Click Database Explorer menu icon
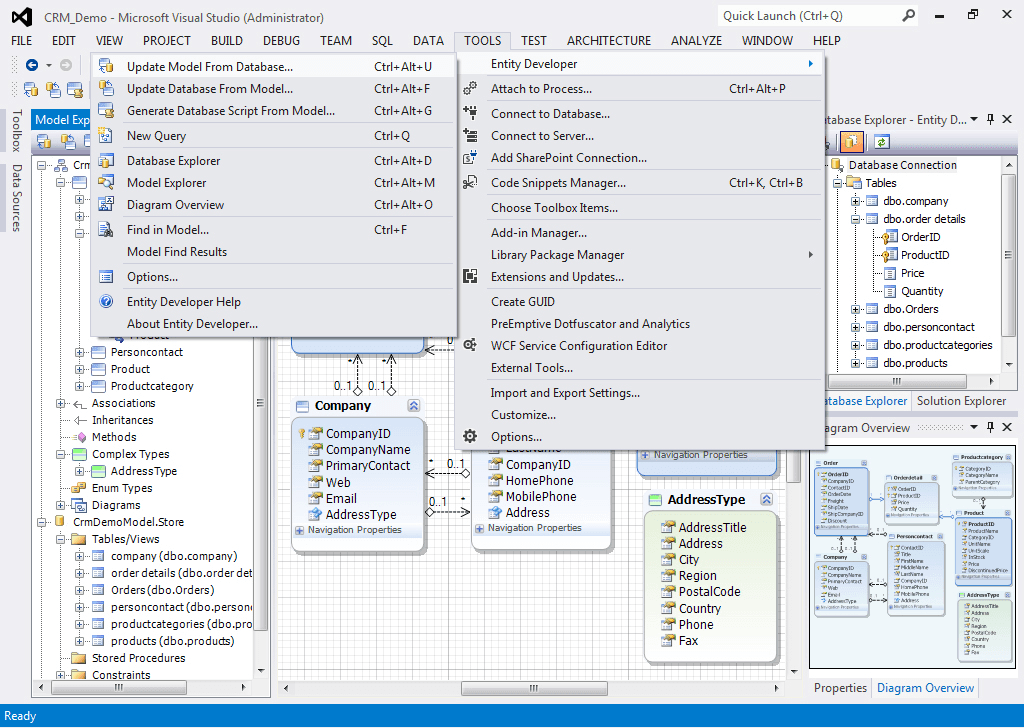 pyautogui.click(x=106, y=160)
